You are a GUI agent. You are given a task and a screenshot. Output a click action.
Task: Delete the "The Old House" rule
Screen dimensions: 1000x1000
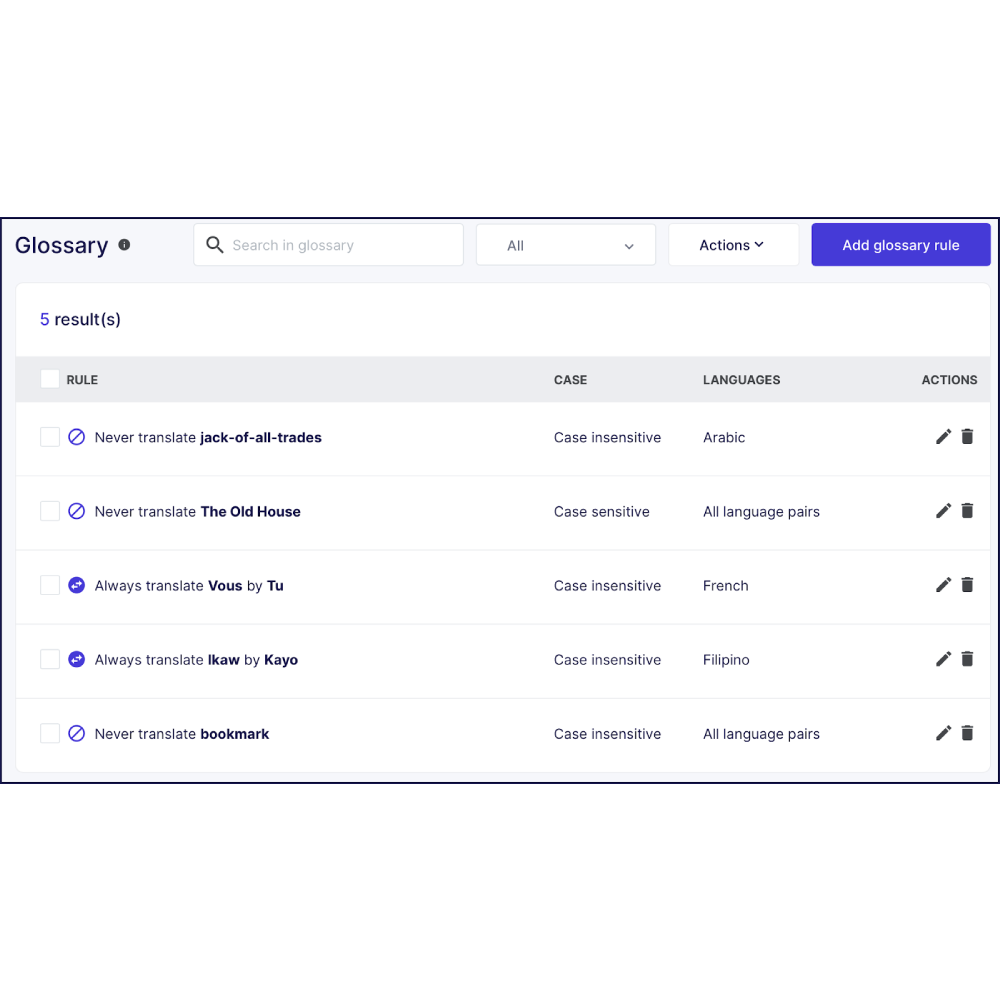pos(967,511)
